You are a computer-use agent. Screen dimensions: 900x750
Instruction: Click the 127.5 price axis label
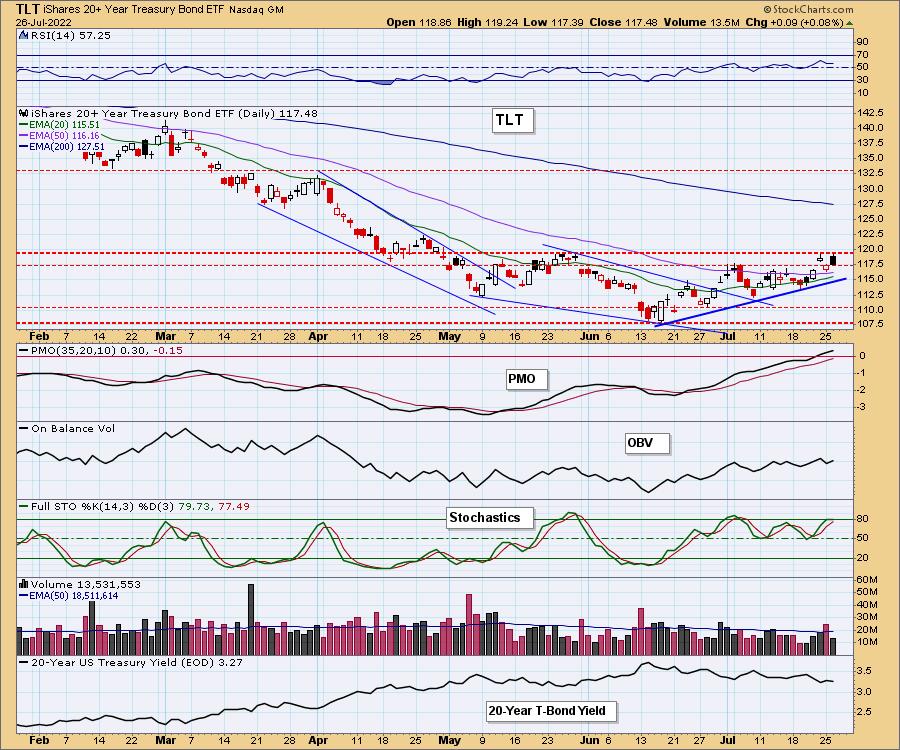(x=871, y=204)
